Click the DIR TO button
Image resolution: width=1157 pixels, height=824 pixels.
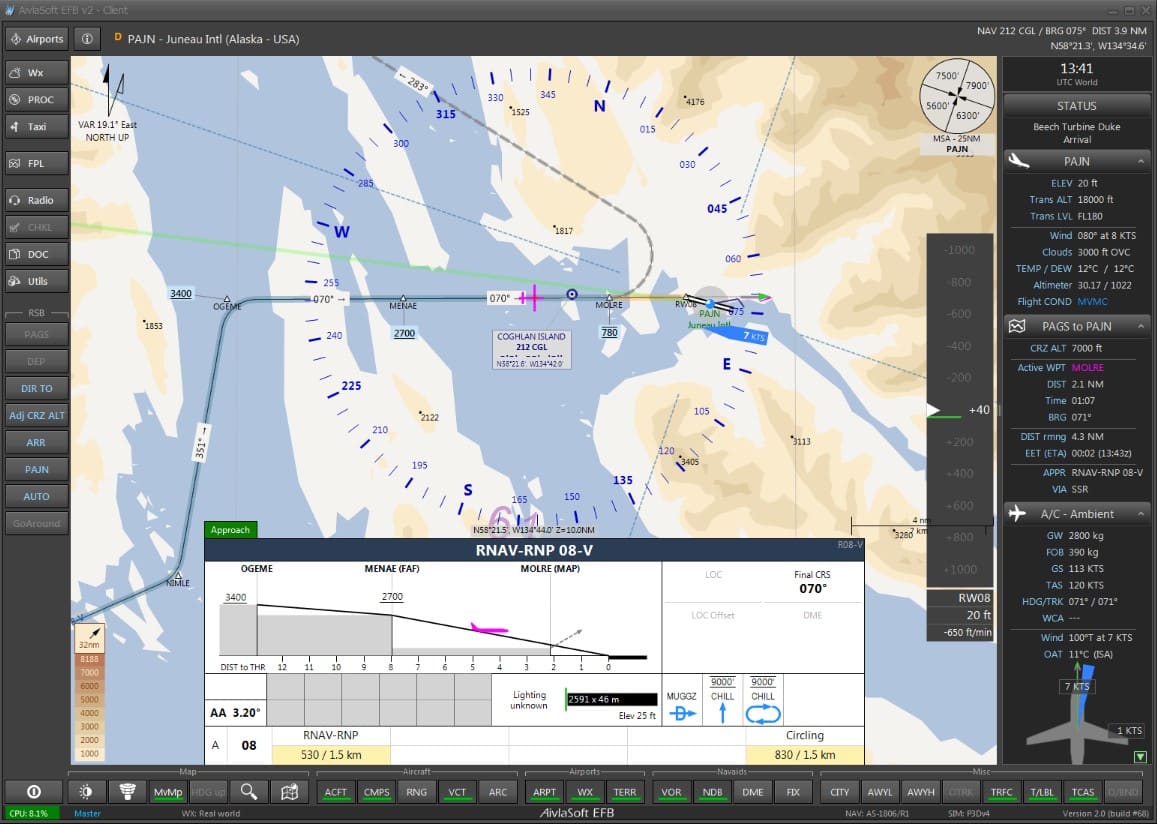pos(37,388)
